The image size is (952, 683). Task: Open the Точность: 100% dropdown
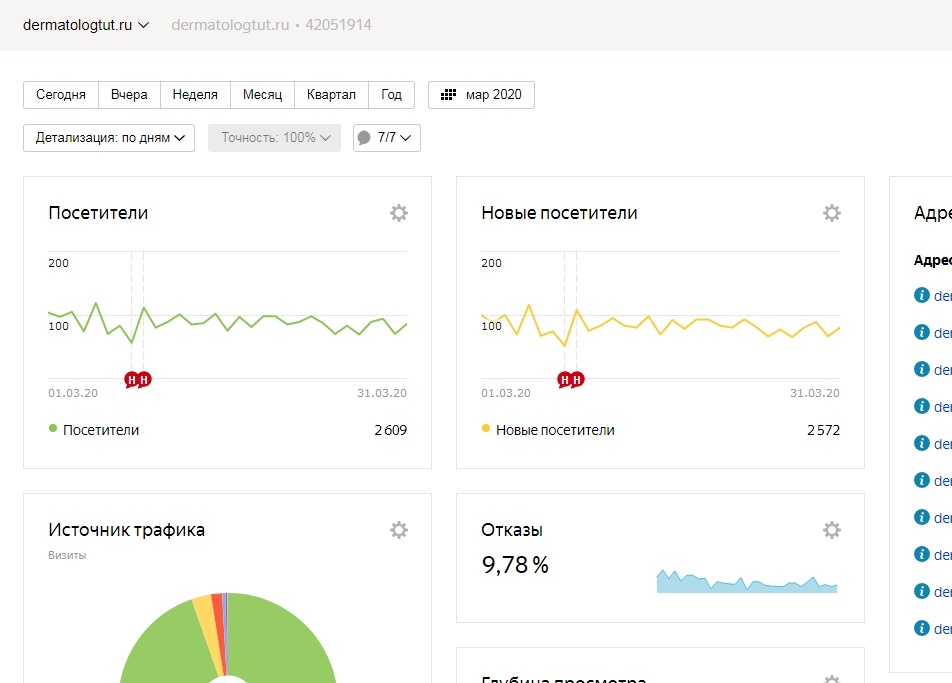coord(274,138)
